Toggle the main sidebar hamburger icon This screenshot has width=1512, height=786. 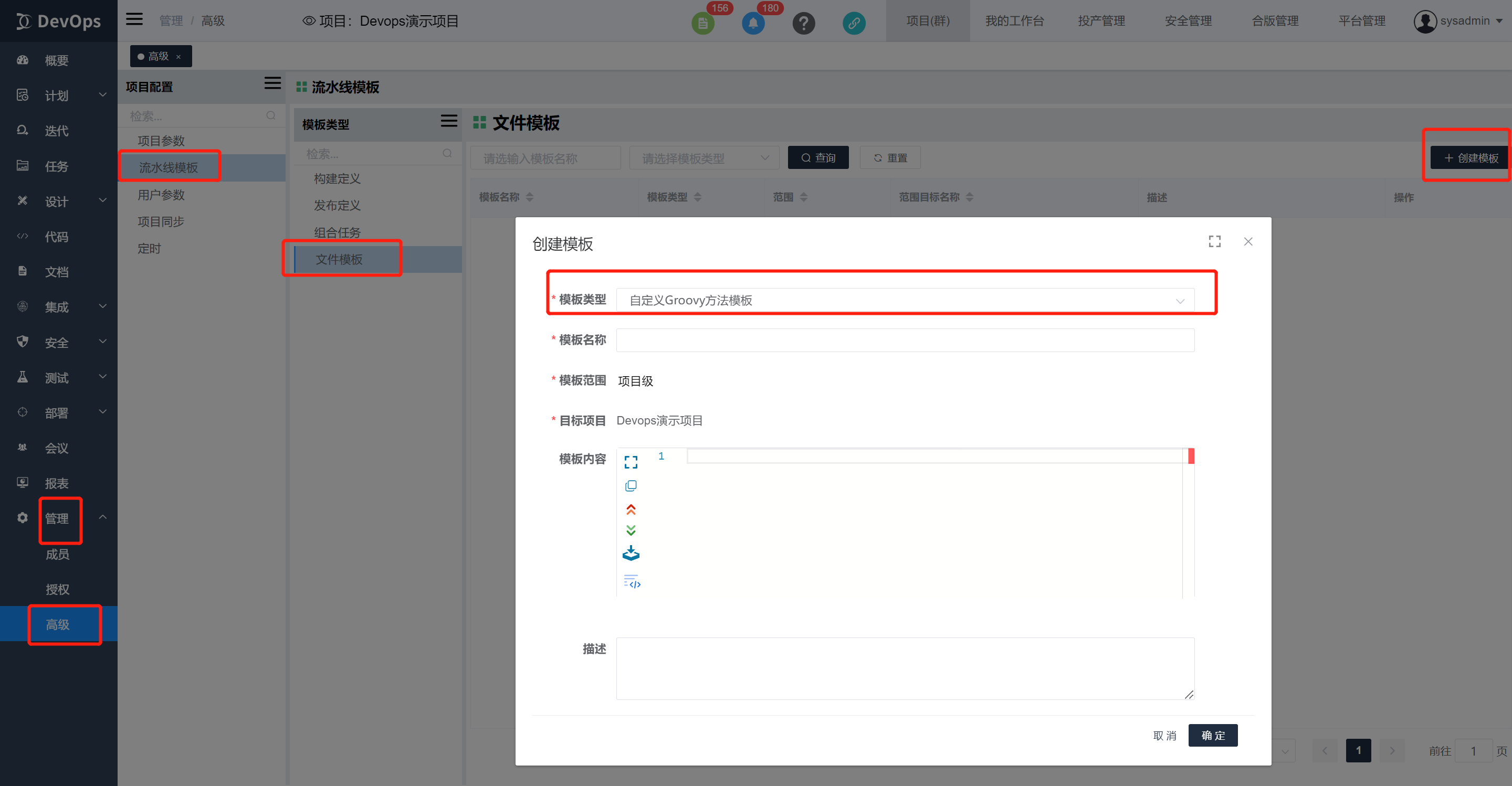[134, 19]
